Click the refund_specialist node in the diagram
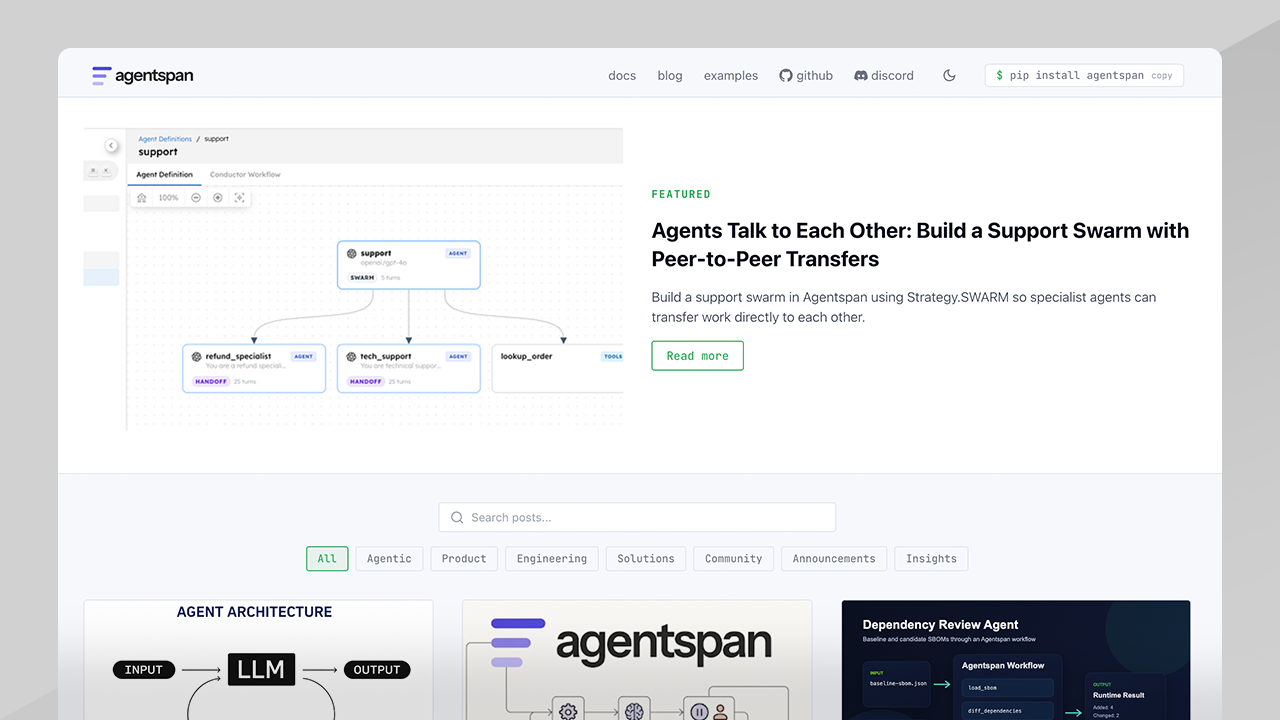The image size is (1280, 720). 254,368
